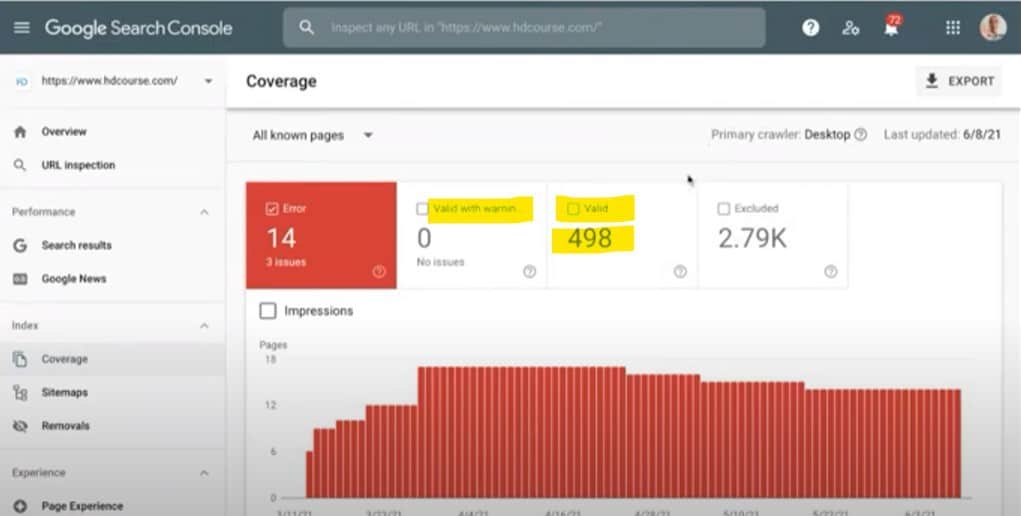Viewport: 1021px width, 516px height.
Task: Open Page Experience report
Action: click(x=82, y=506)
